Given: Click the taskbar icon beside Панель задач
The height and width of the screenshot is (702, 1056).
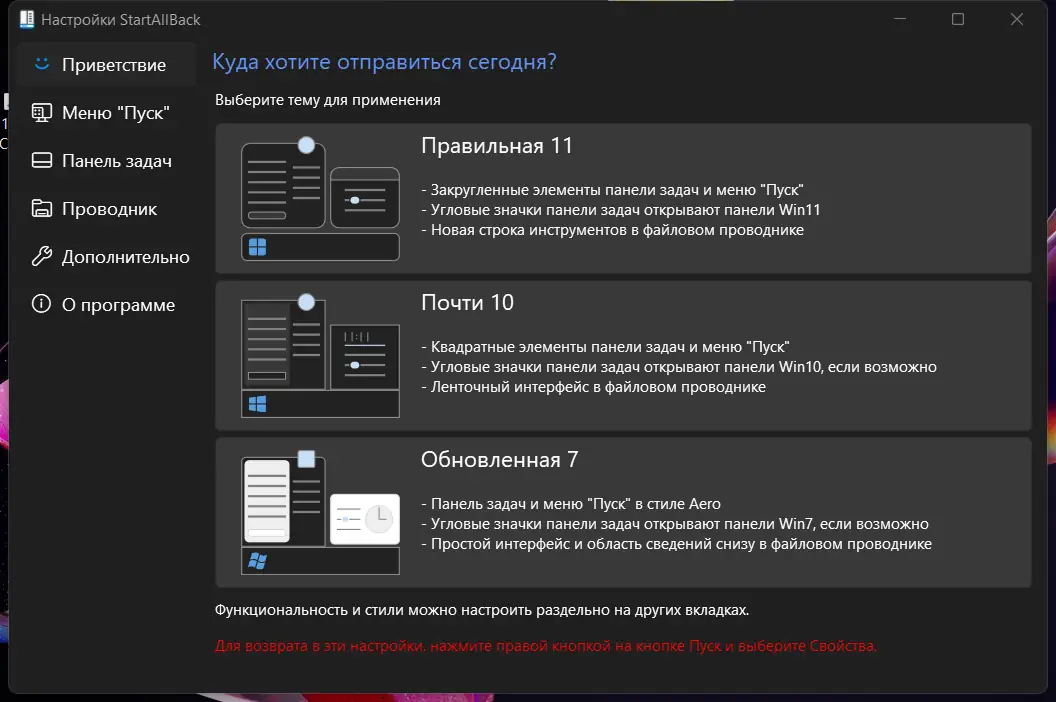Looking at the screenshot, I should click(x=42, y=160).
